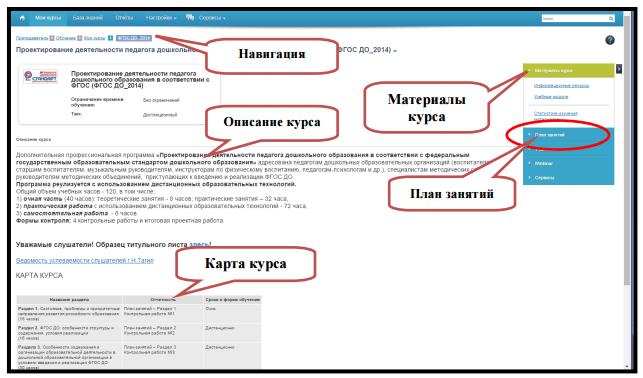Focus the search field in the top bar
The height and width of the screenshot is (378, 643).
[575, 18]
